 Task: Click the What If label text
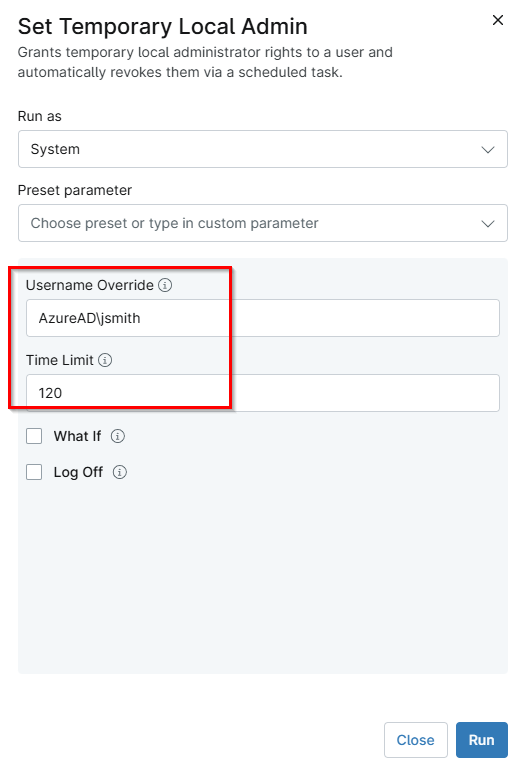(x=77, y=436)
